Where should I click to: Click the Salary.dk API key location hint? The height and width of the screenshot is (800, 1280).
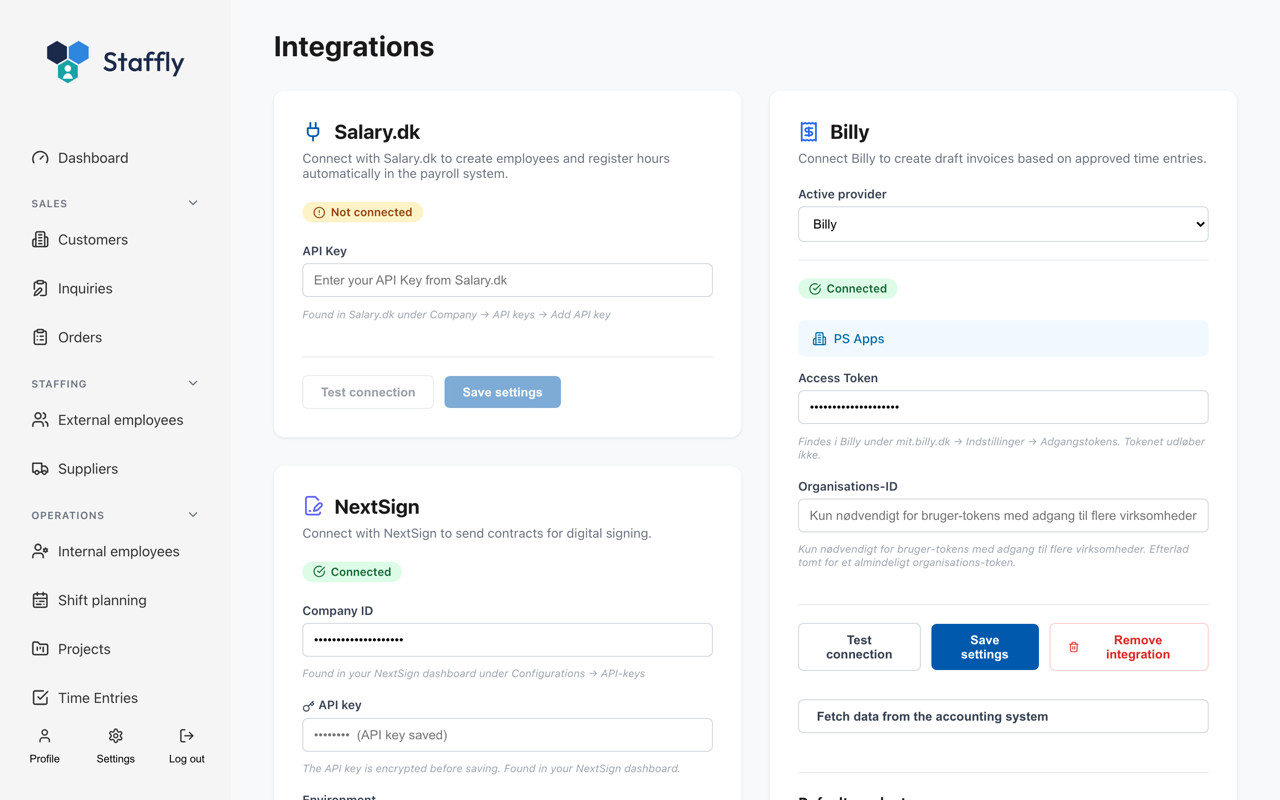457,315
